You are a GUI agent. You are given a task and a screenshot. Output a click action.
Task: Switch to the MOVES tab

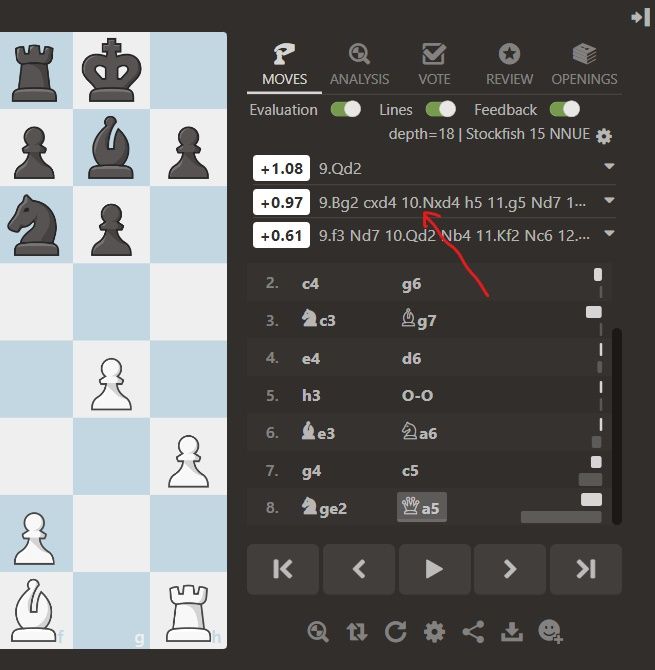click(285, 65)
